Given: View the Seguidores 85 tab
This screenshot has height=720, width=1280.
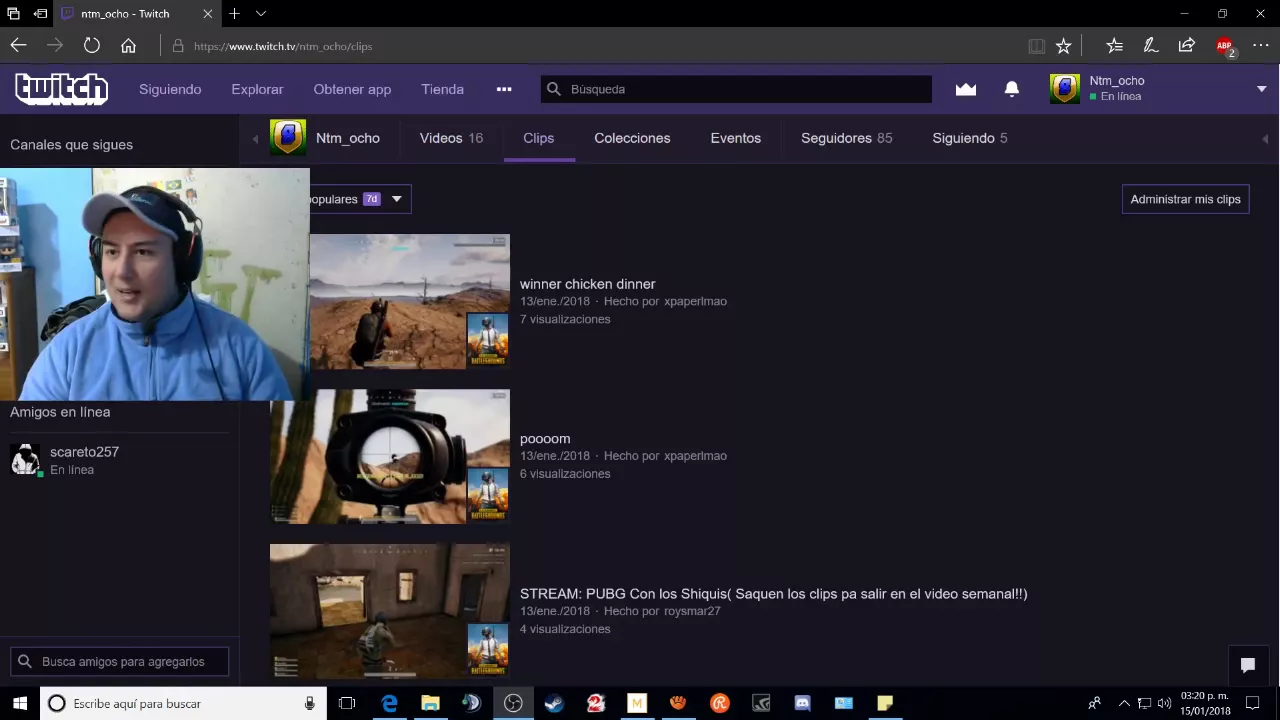Looking at the screenshot, I should click(846, 138).
